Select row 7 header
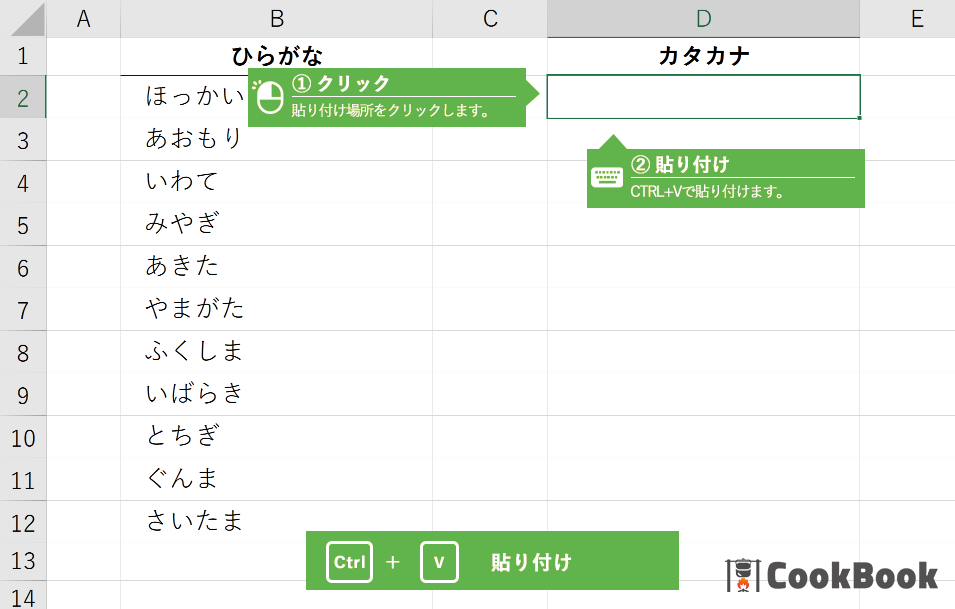The width and height of the screenshot is (955, 609). tap(23, 310)
